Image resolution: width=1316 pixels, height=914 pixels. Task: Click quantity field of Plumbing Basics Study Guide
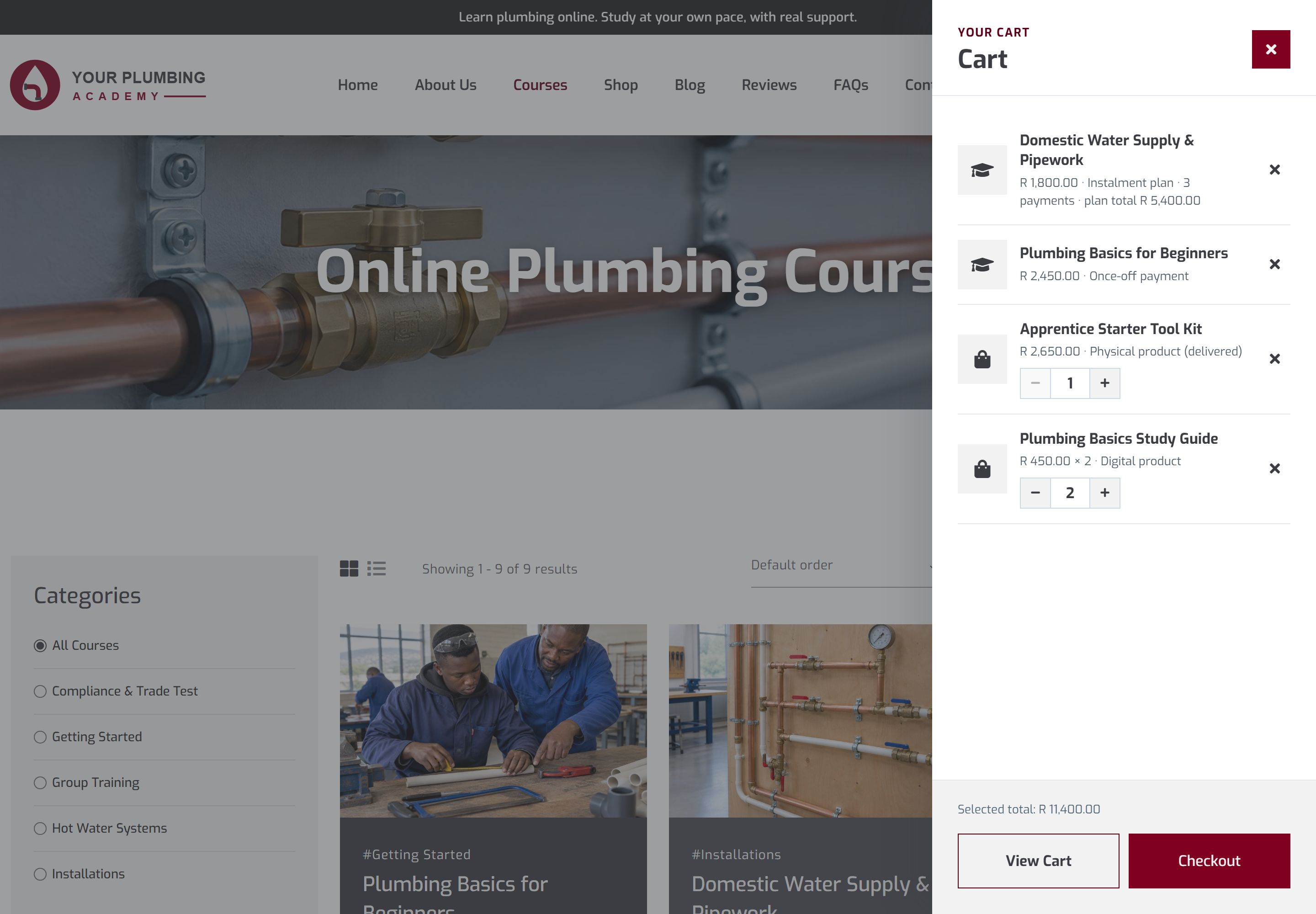coord(1070,493)
